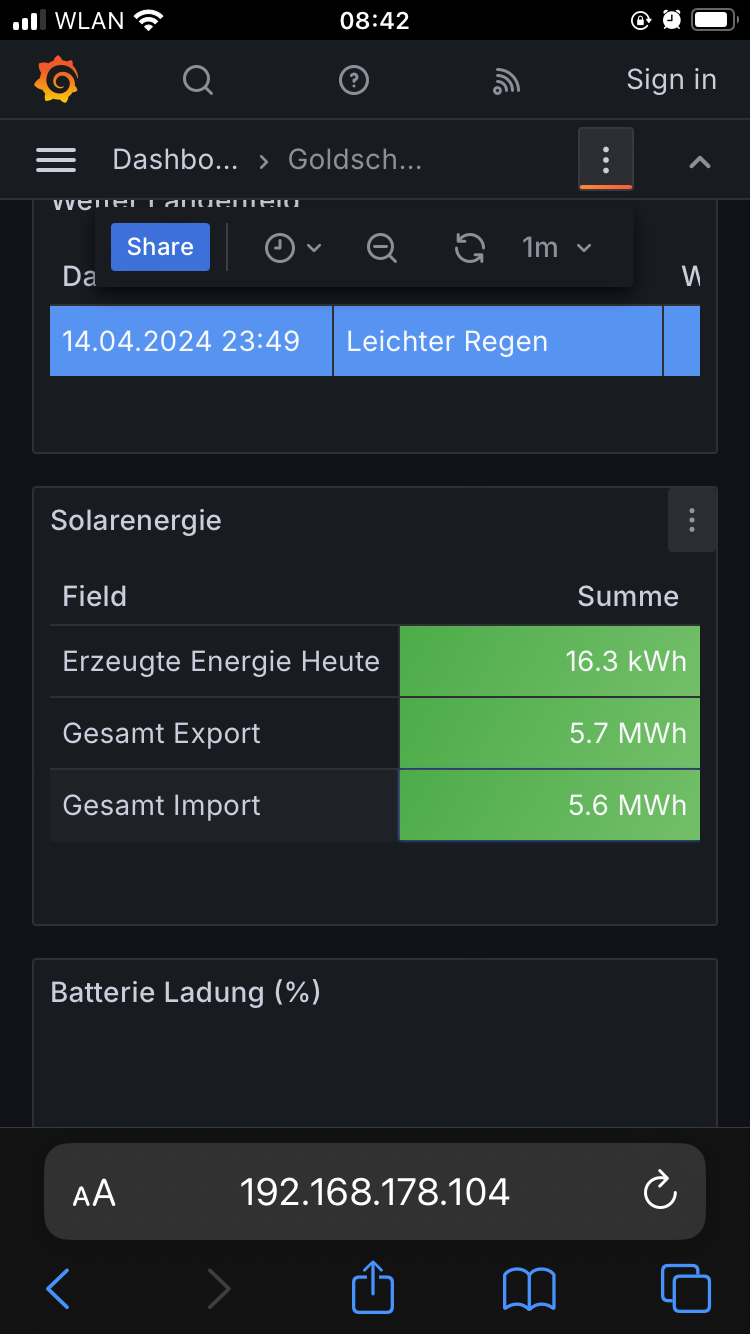Open the help question mark icon
750x1334 pixels.
(x=354, y=80)
